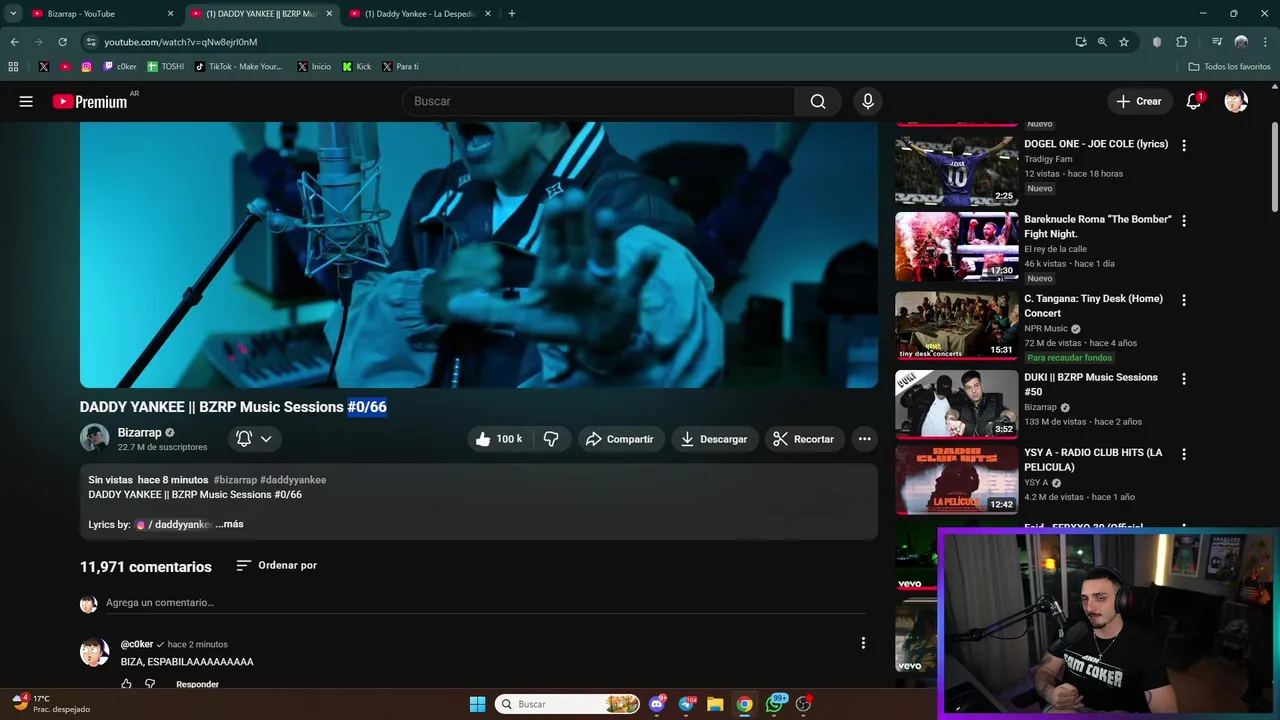The height and width of the screenshot is (720, 1280).
Task: Open Discord from the taskbar
Action: (656, 704)
